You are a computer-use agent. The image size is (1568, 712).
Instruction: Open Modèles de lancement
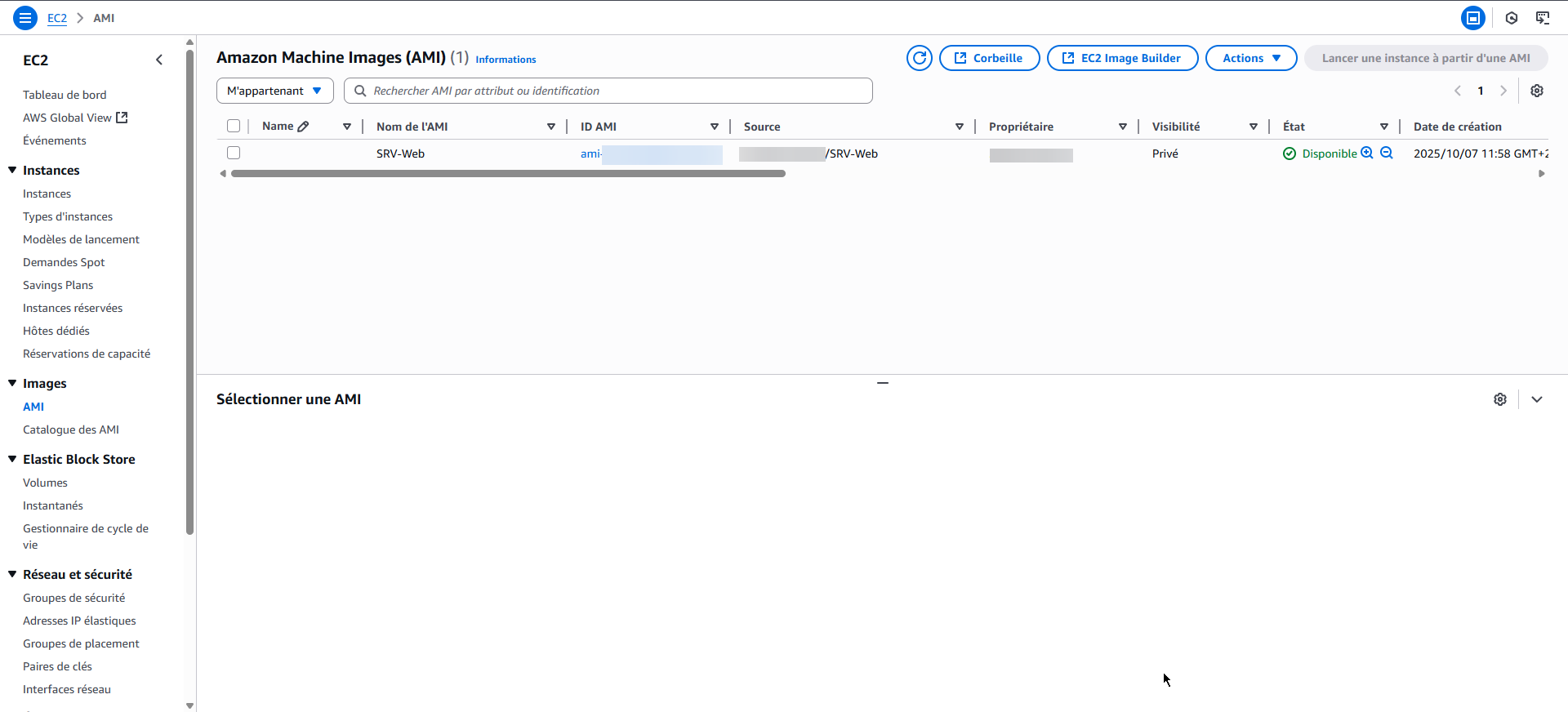(81, 239)
